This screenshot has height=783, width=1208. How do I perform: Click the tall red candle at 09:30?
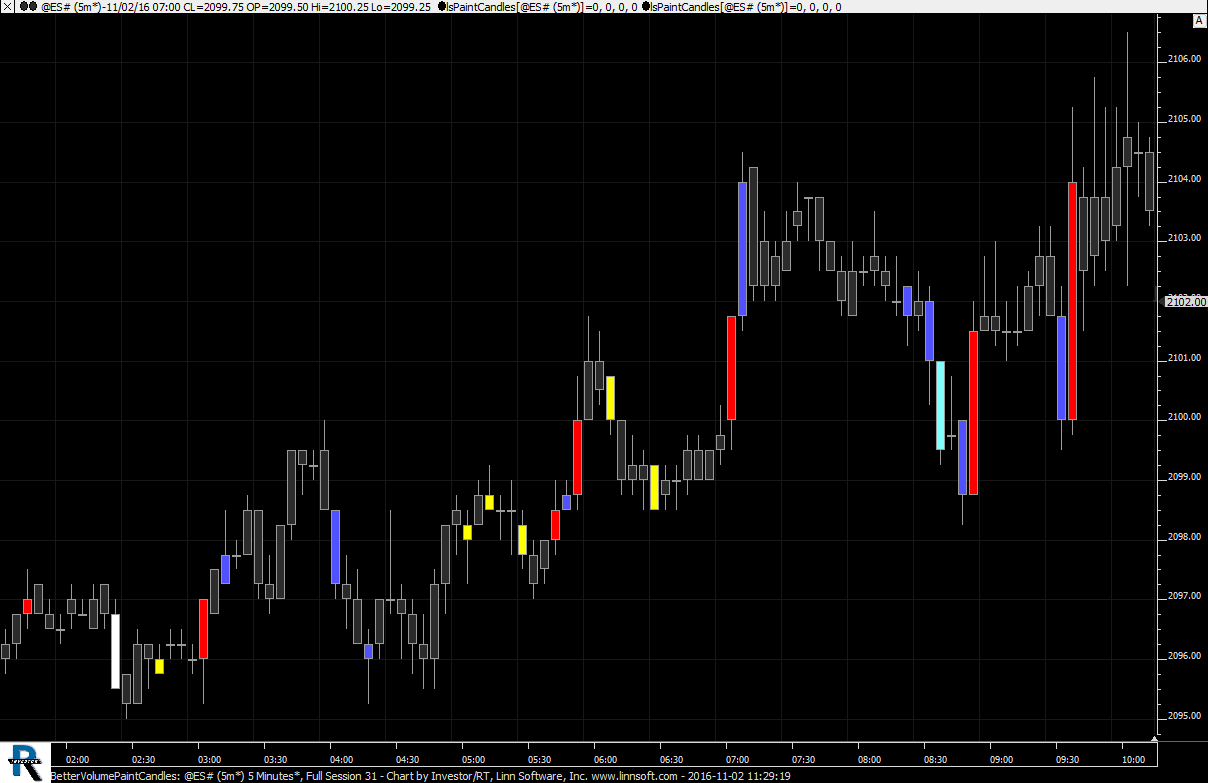click(1072, 300)
